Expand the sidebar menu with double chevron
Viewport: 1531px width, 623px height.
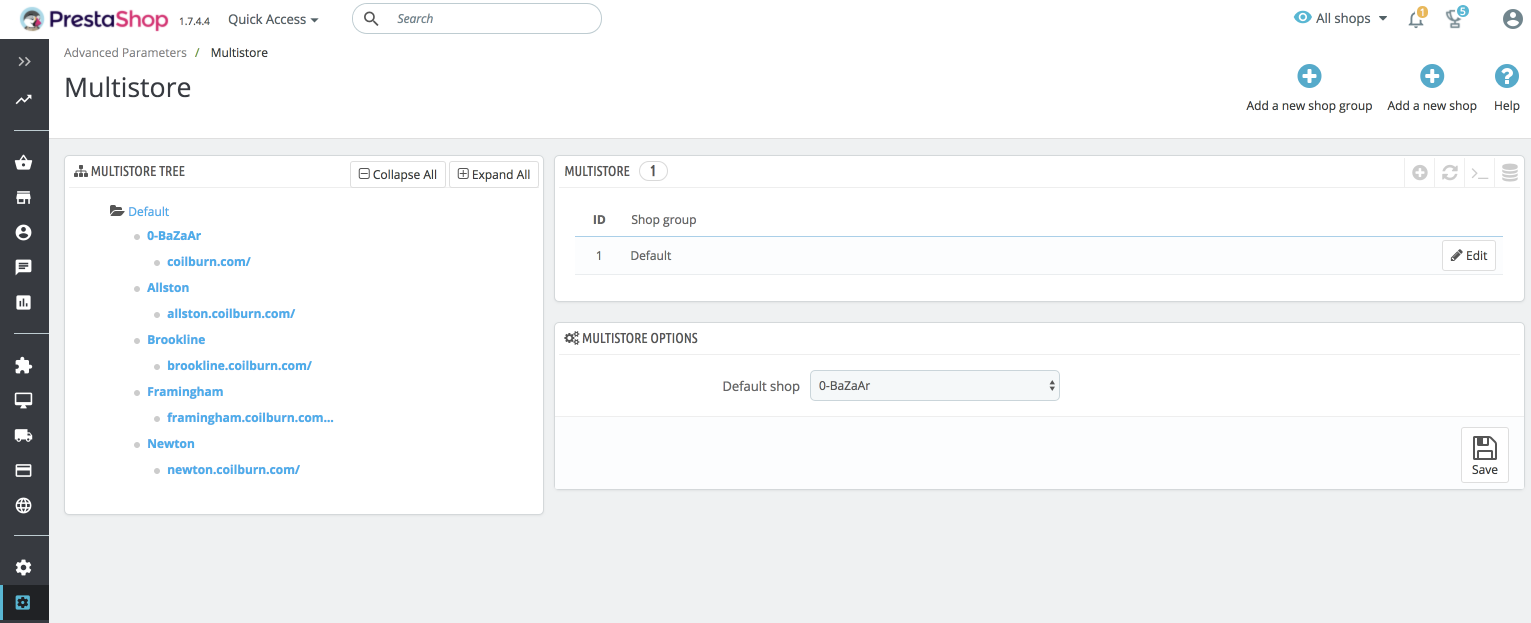[24, 62]
